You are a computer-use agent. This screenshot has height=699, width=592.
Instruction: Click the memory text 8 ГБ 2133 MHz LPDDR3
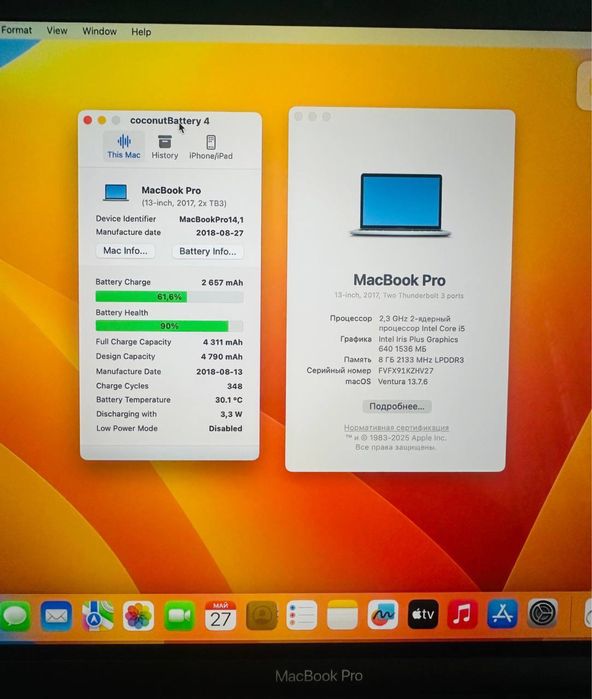click(x=421, y=360)
